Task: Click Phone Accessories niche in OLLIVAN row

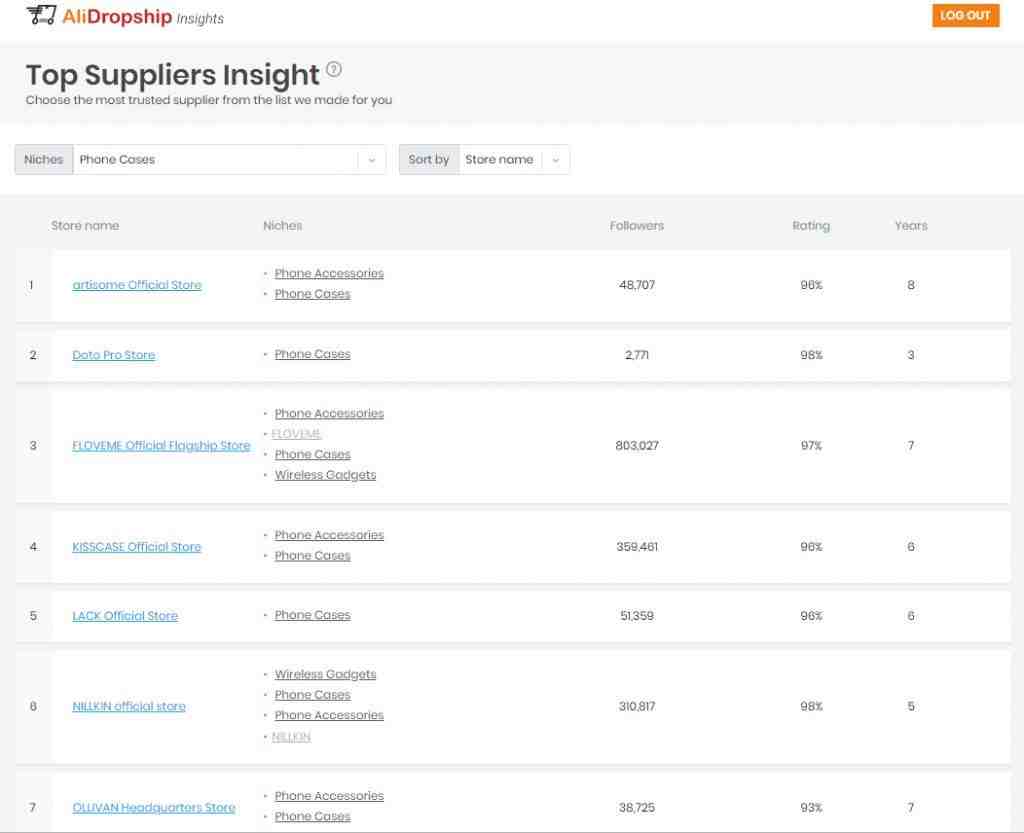Action: [x=329, y=796]
